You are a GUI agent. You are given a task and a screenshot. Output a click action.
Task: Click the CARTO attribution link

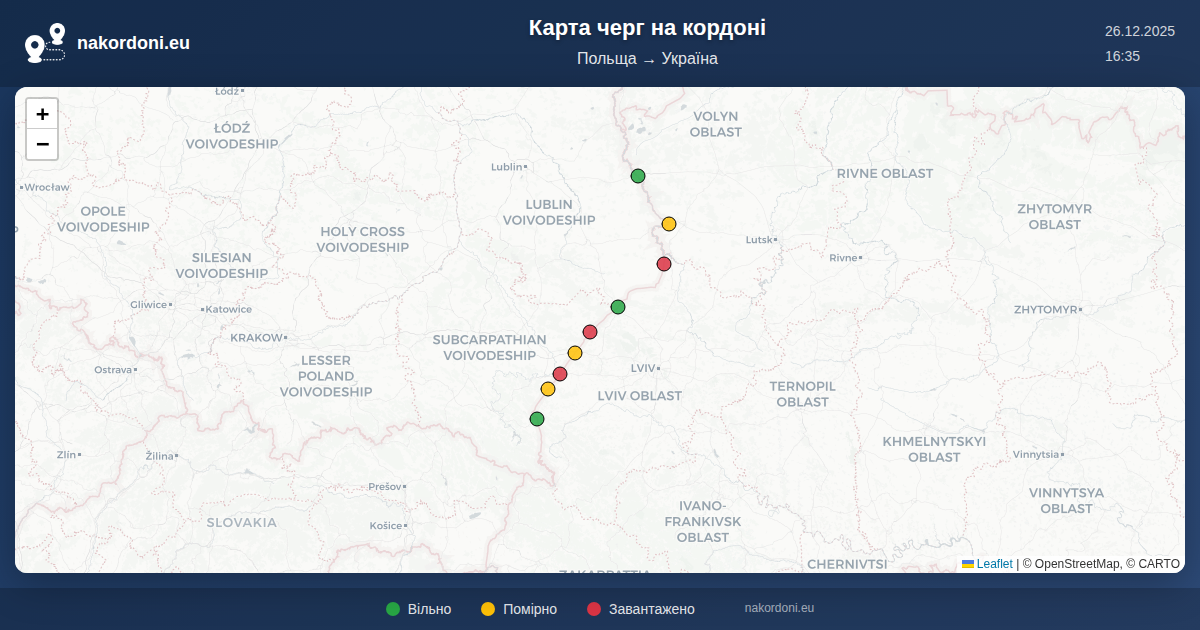pyautogui.click(x=1160, y=564)
